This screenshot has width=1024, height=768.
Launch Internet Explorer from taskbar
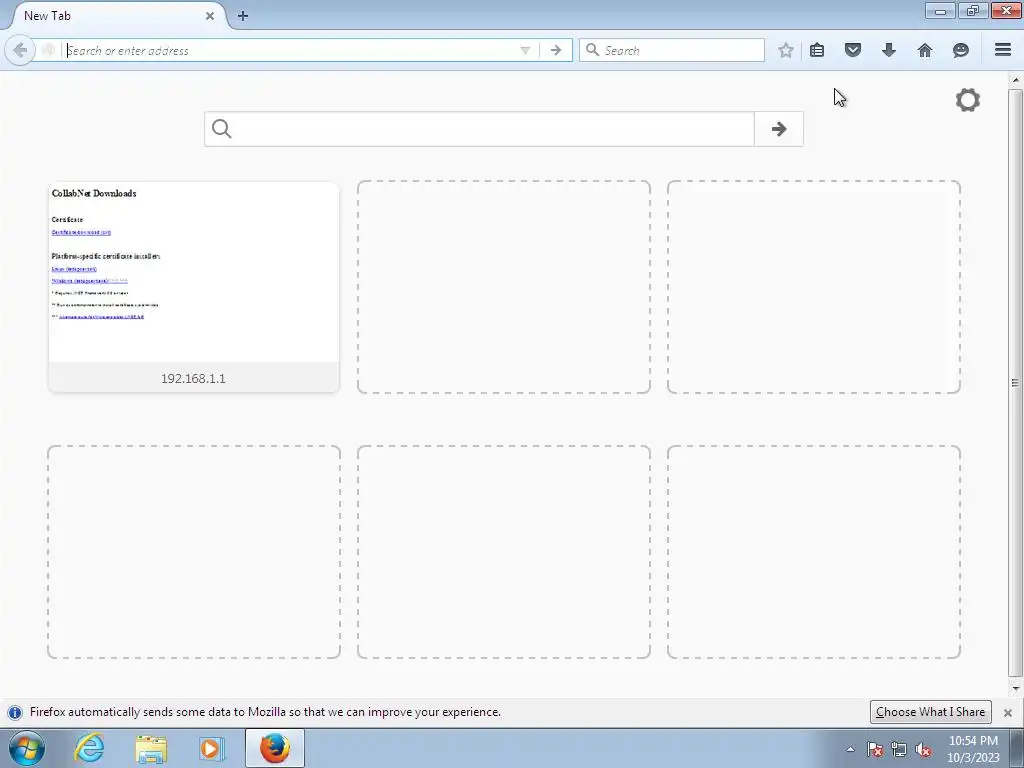[89, 748]
